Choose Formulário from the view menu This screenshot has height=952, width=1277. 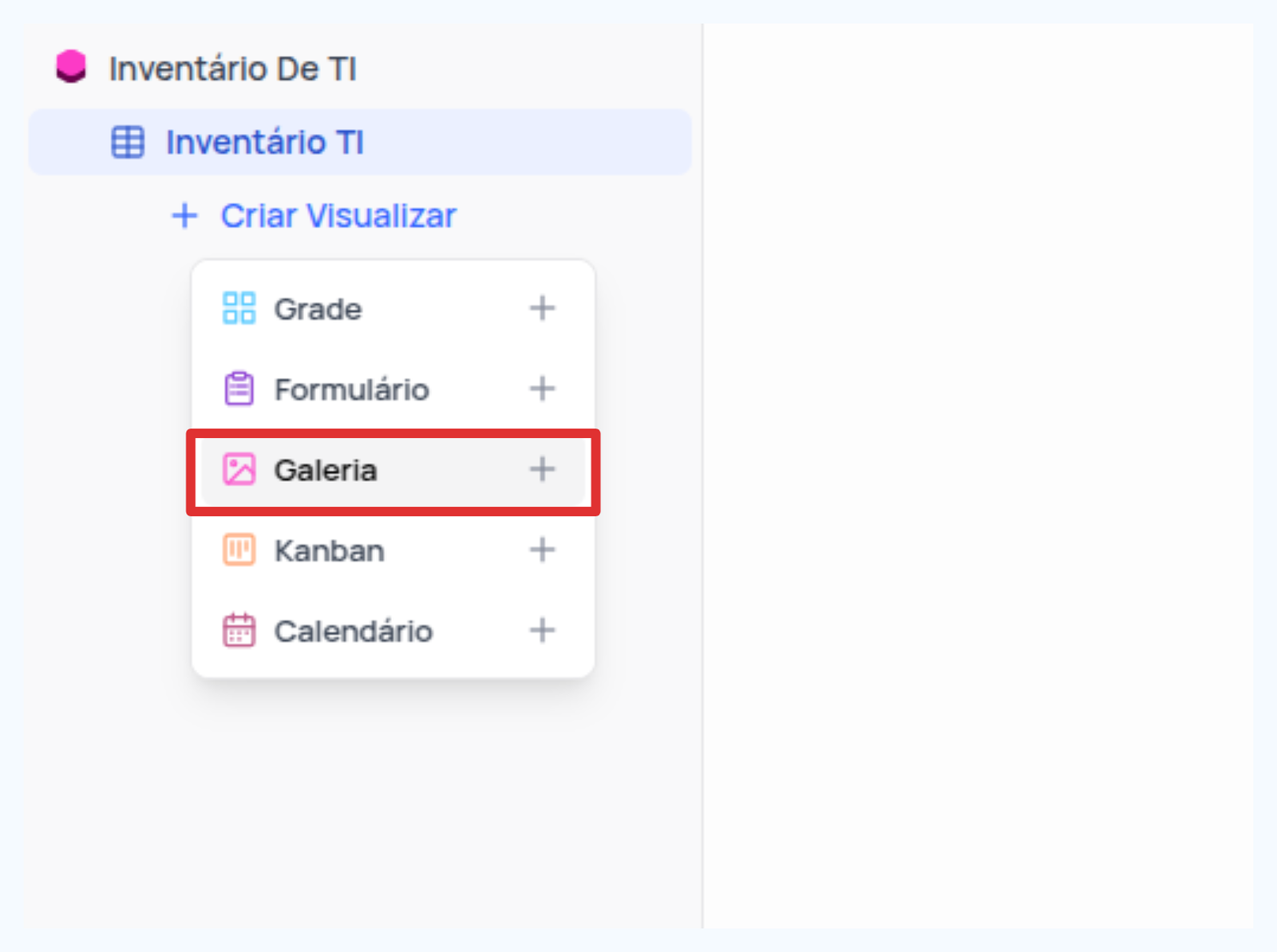393,389
